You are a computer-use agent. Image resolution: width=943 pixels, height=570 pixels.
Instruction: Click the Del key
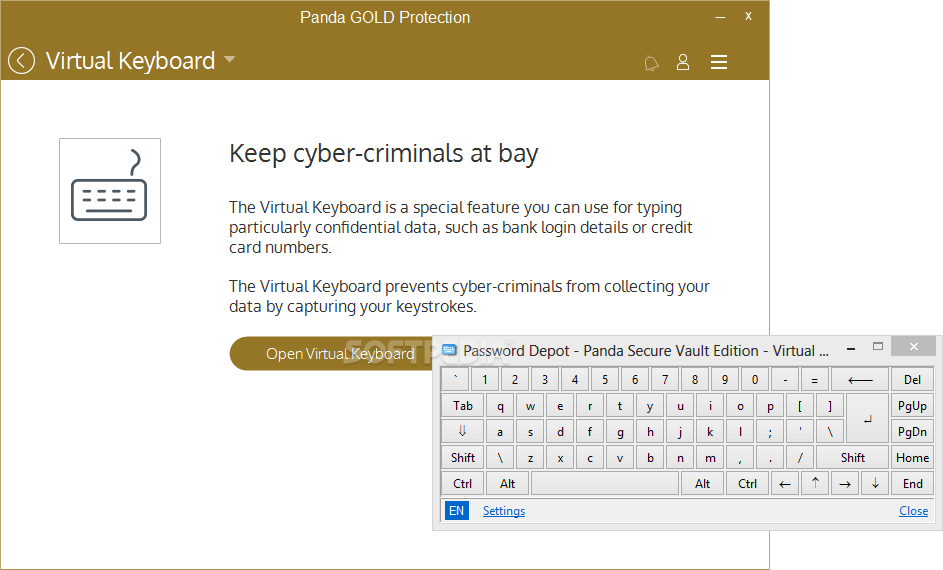pyautogui.click(x=912, y=379)
